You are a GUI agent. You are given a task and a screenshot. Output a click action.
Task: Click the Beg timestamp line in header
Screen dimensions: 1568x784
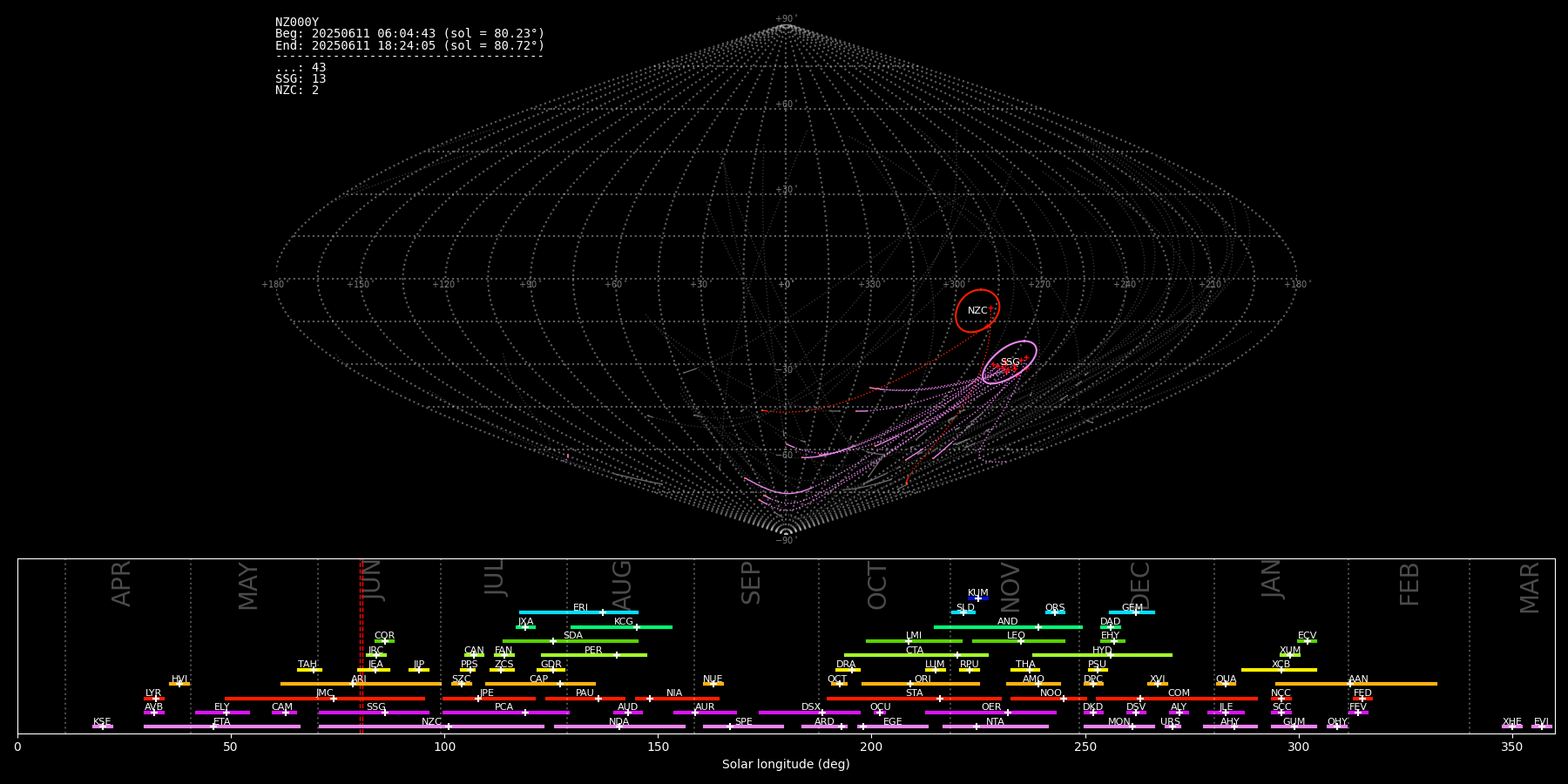coord(409,34)
